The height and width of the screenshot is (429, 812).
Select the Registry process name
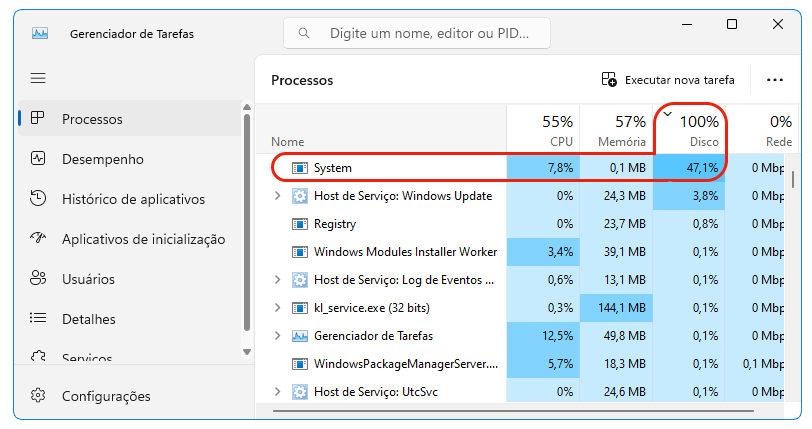[x=335, y=224]
